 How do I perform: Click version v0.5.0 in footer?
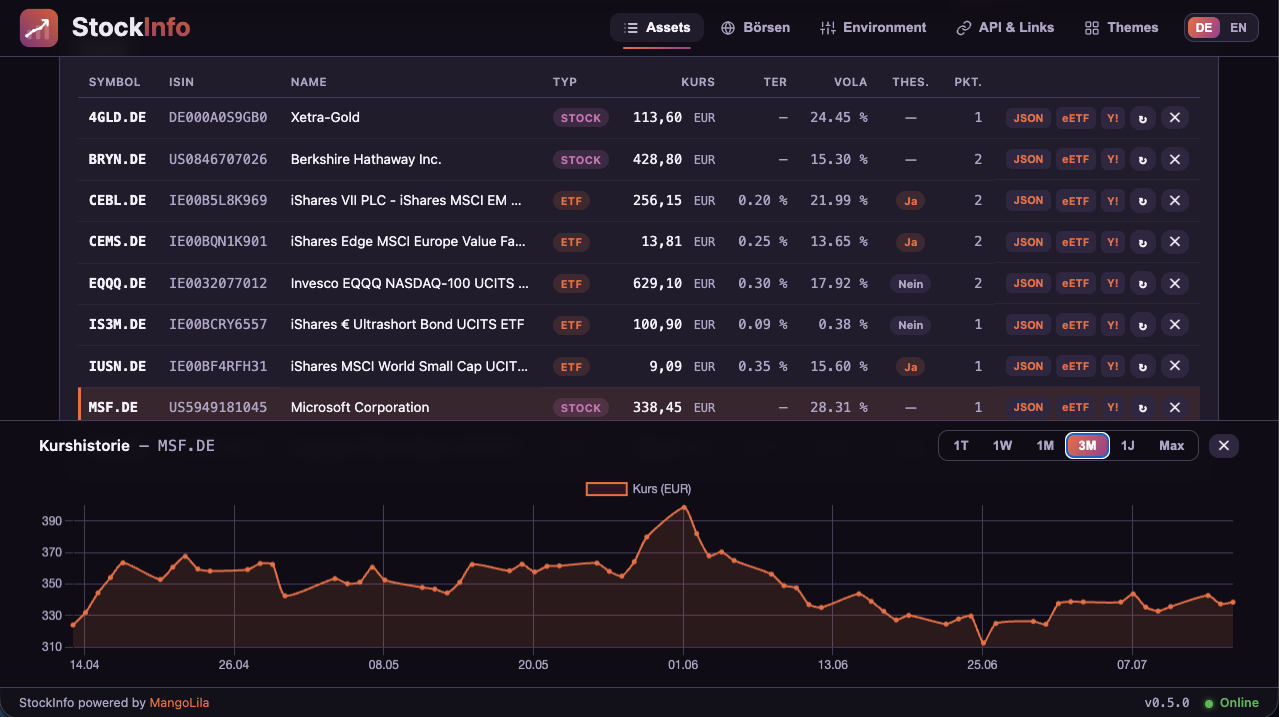[1169, 703]
